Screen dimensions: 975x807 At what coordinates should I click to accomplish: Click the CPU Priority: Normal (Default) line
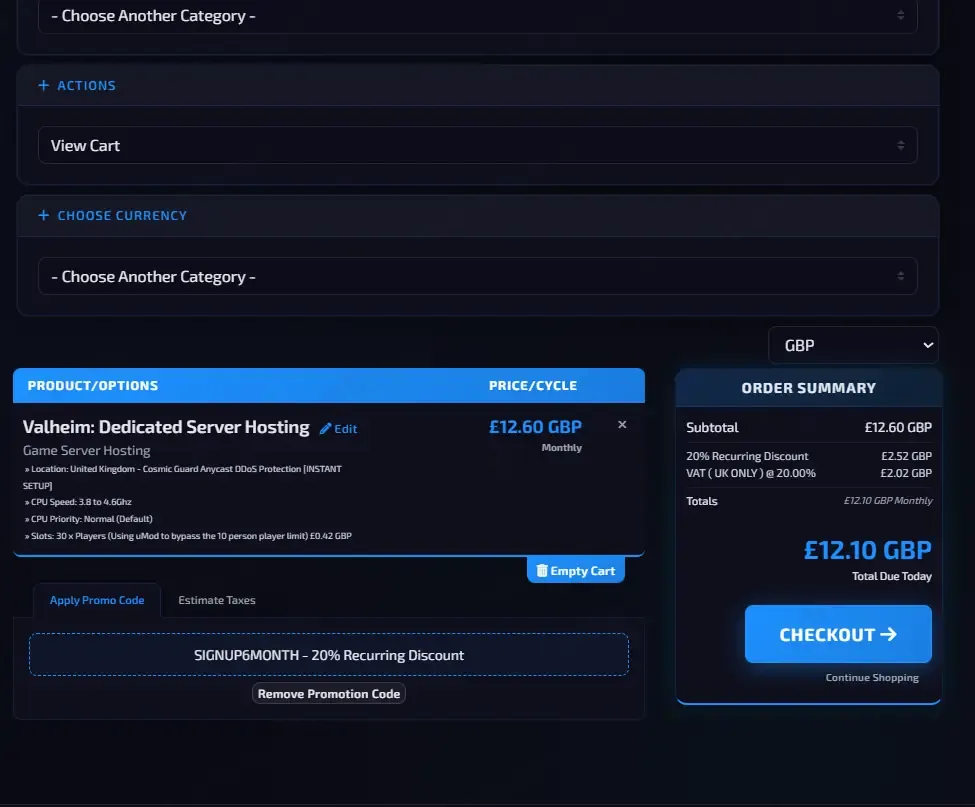pos(88,519)
